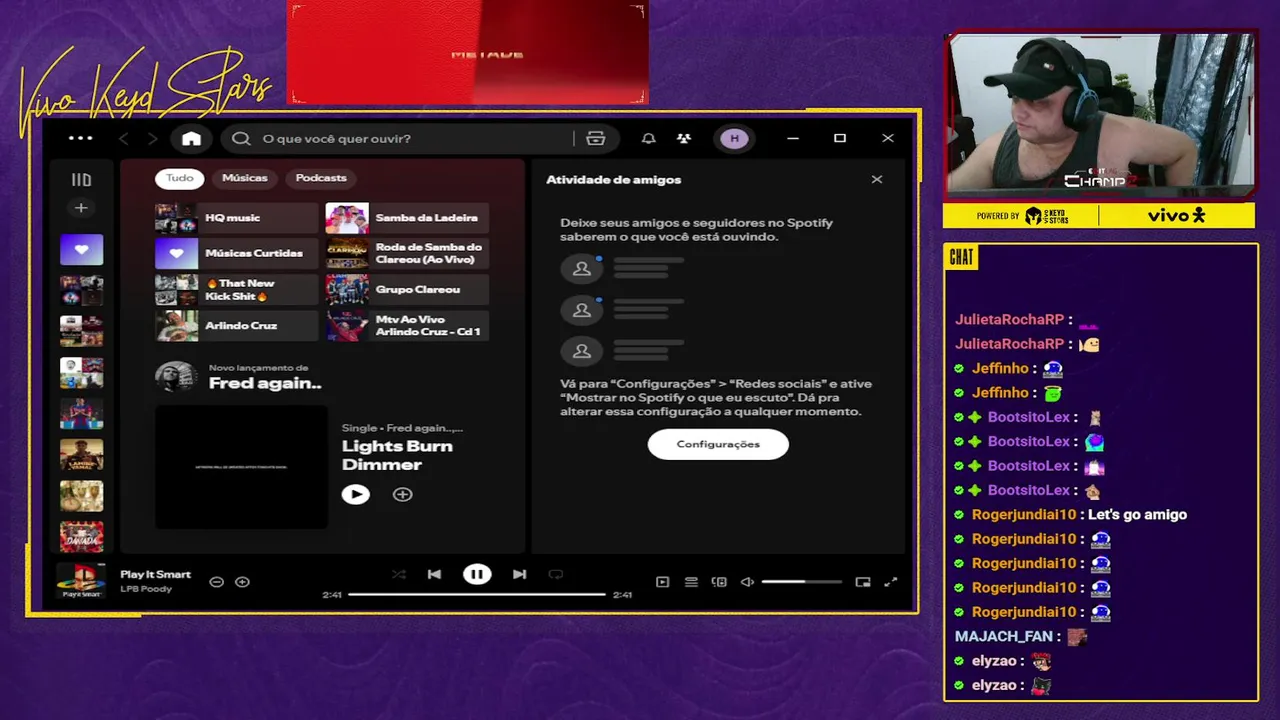Viewport: 1280px width, 720px height.
Task: Enter full screen player
Action: pos(891,582)
